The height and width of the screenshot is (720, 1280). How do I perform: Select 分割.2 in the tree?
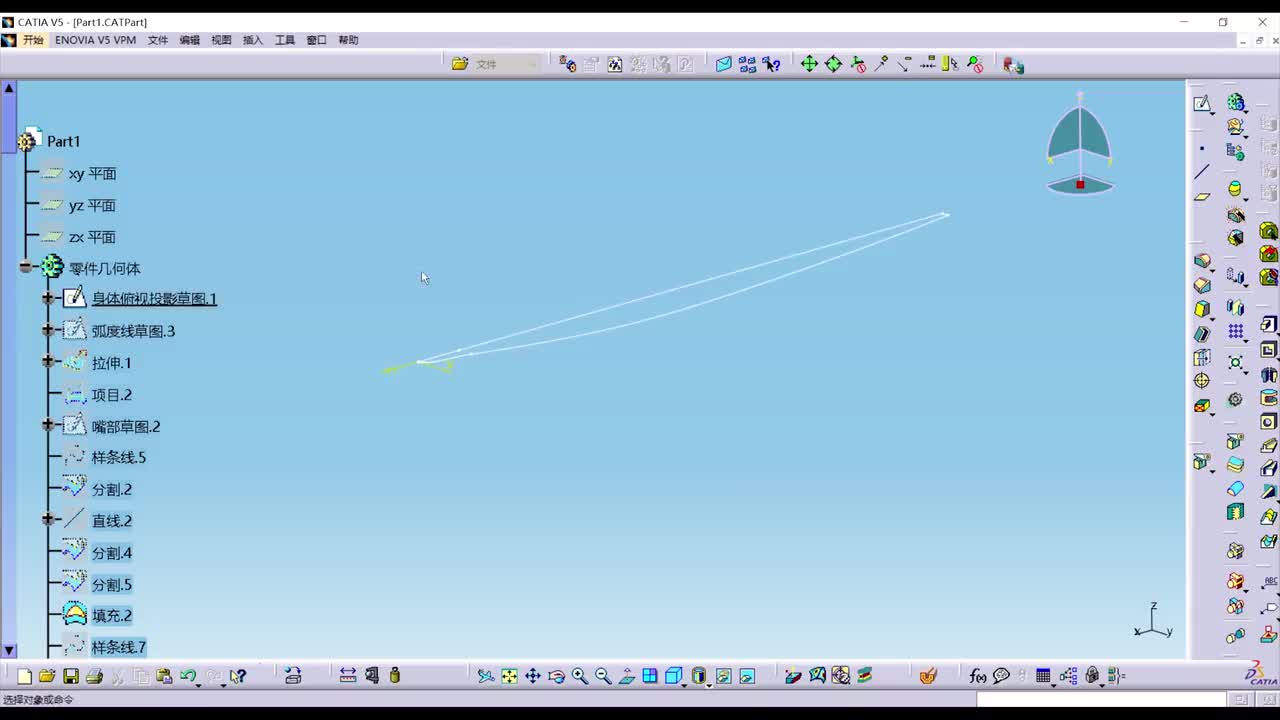point(112,489)
